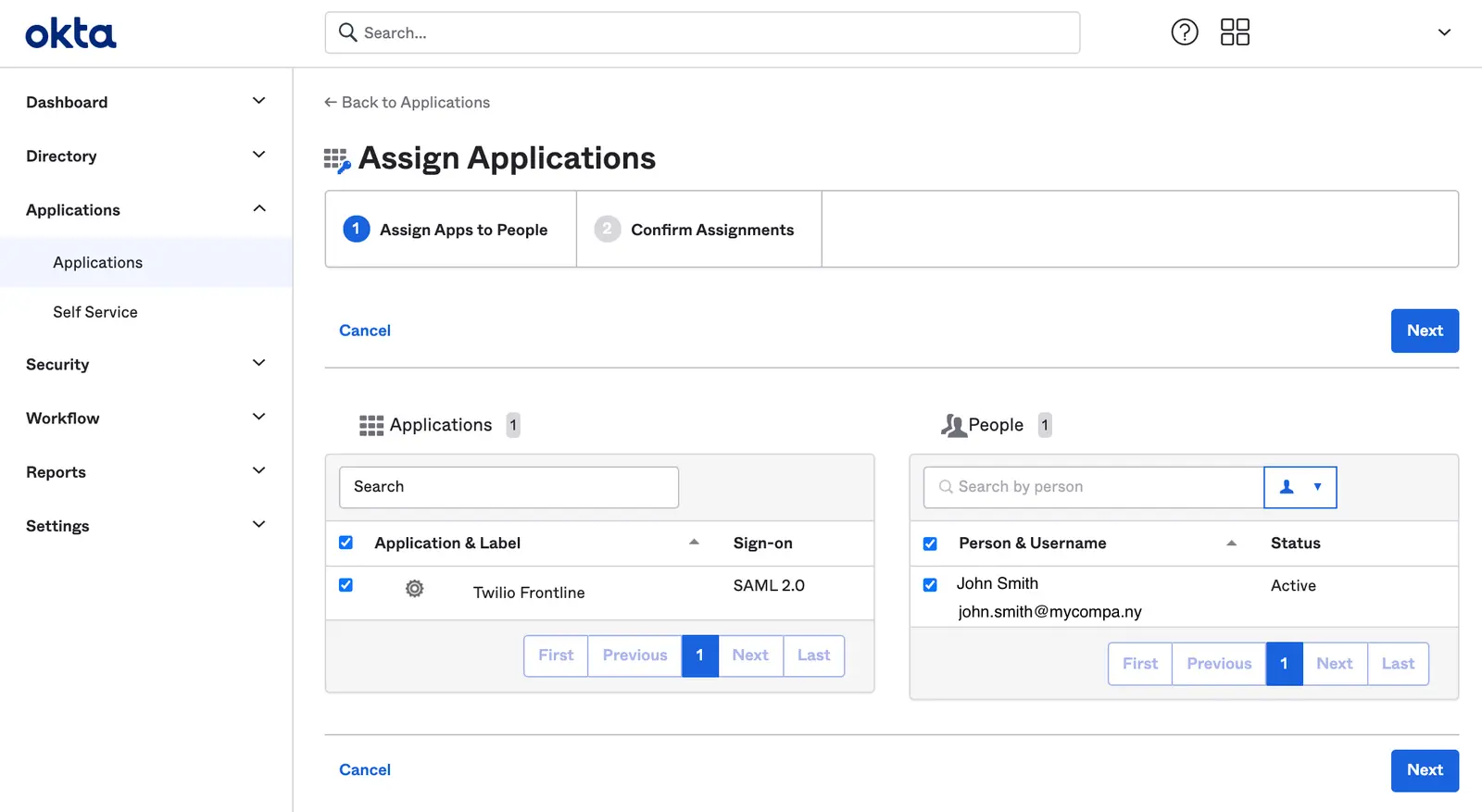The image size is (1482, 812).
Task: Open Reports in sidebar
Action: (56, 472)
